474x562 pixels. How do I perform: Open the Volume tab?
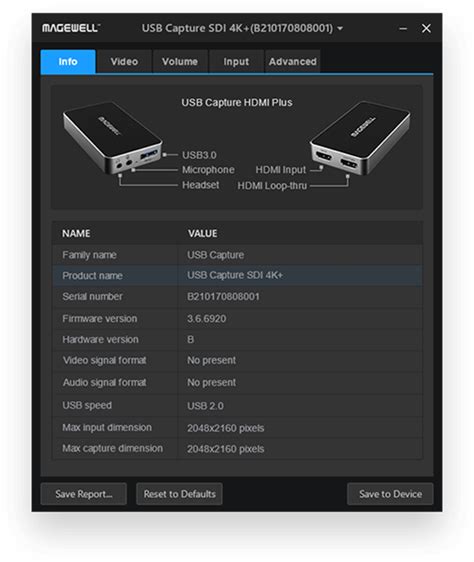[x=180, y=62]
